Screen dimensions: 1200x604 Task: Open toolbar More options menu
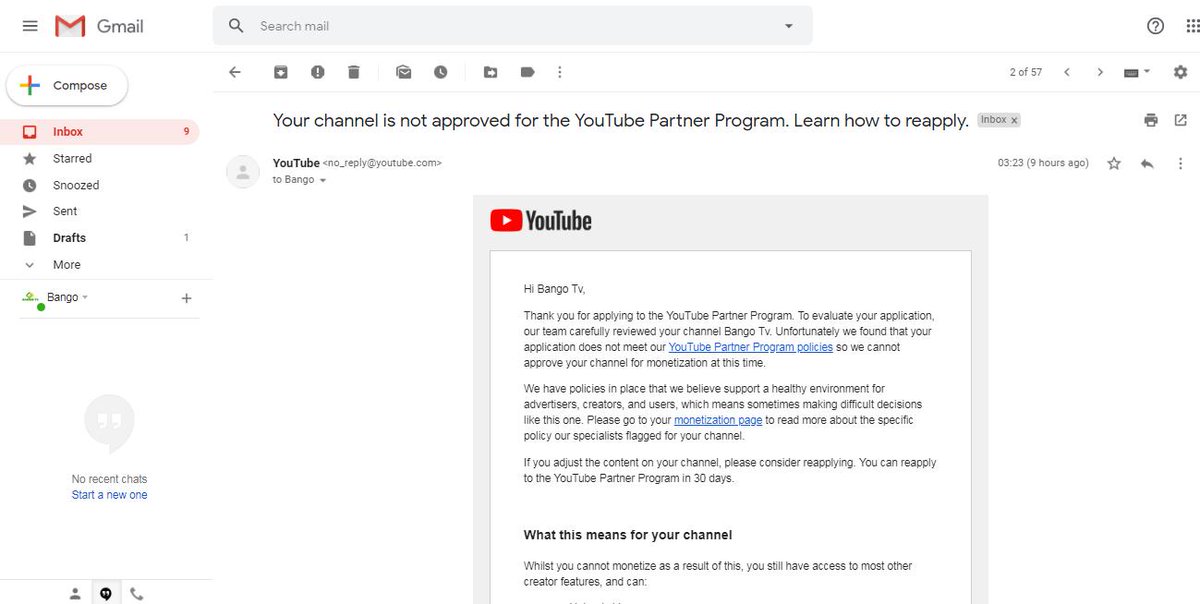click(x=560, y=72)
